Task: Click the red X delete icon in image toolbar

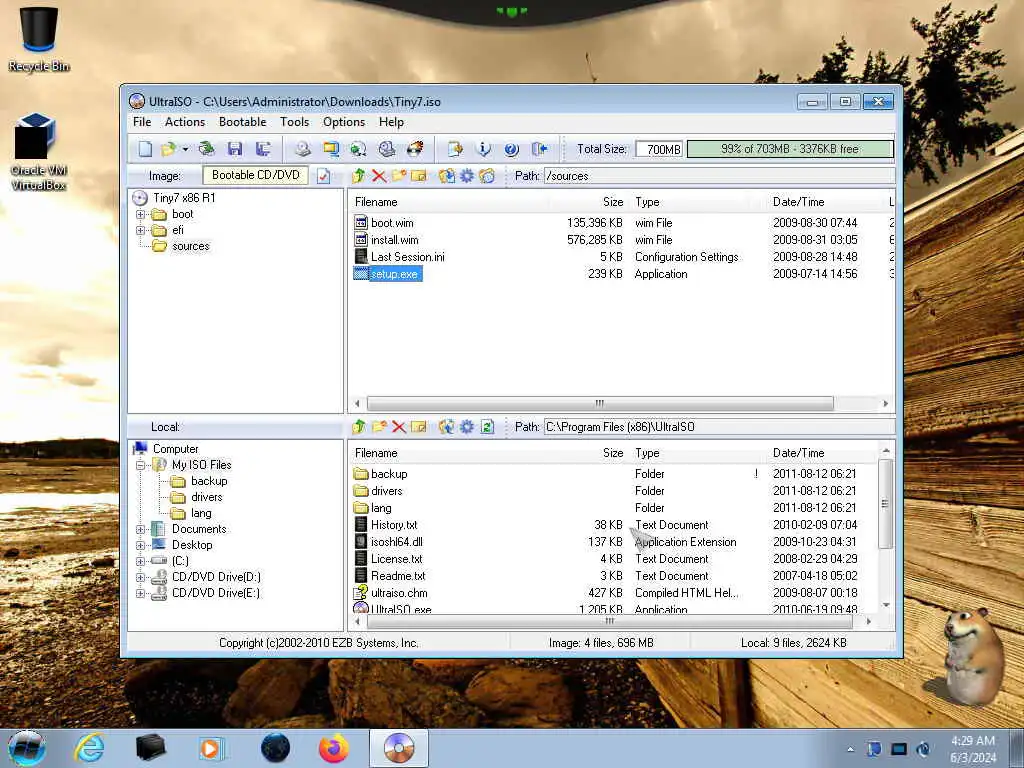Action: [x=379, y=176]
